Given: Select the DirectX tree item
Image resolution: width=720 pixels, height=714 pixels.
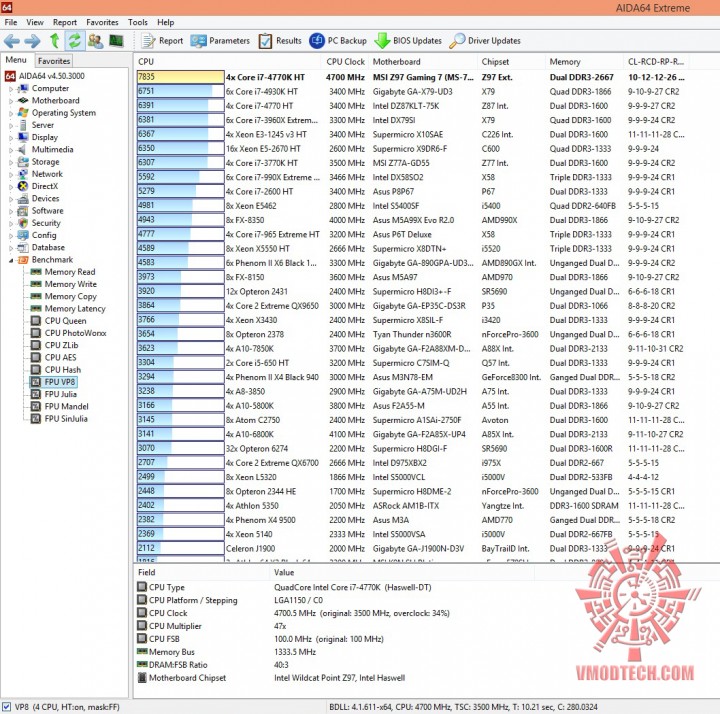Looking at the screenshot, I should [45, 186].
